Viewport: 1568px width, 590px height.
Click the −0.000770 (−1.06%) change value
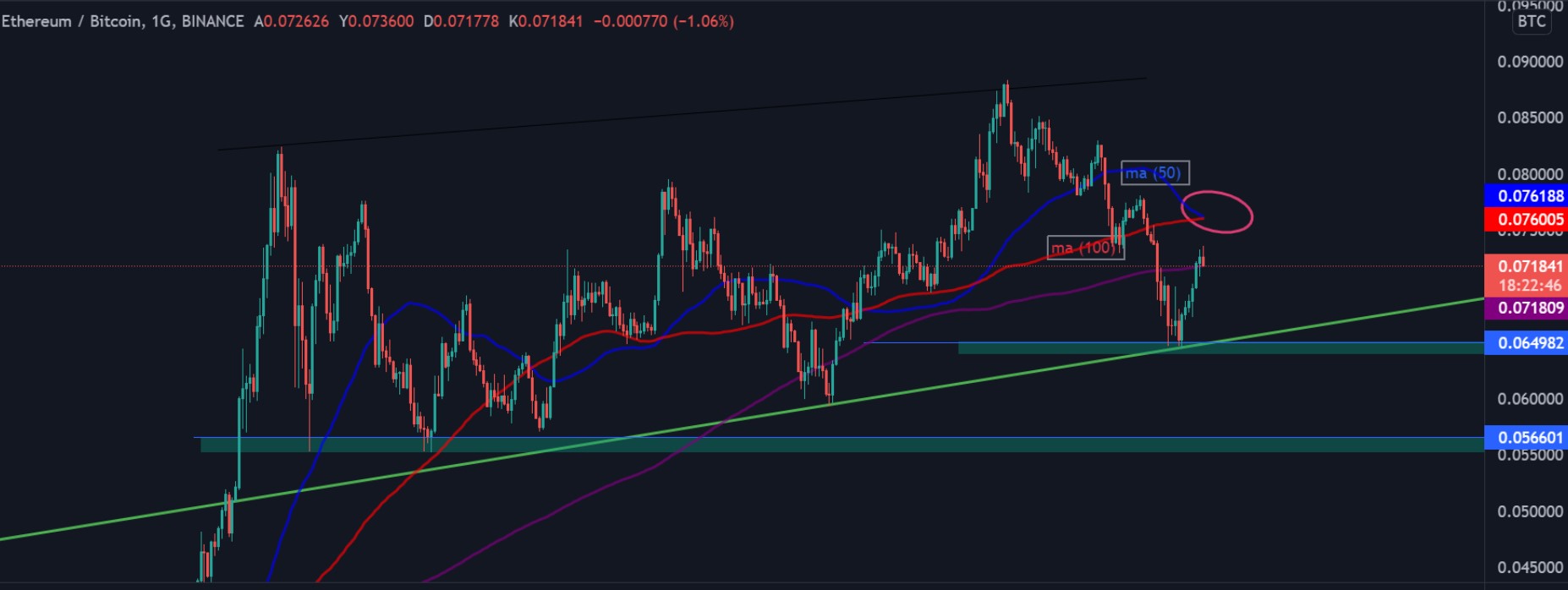point(663,21)
